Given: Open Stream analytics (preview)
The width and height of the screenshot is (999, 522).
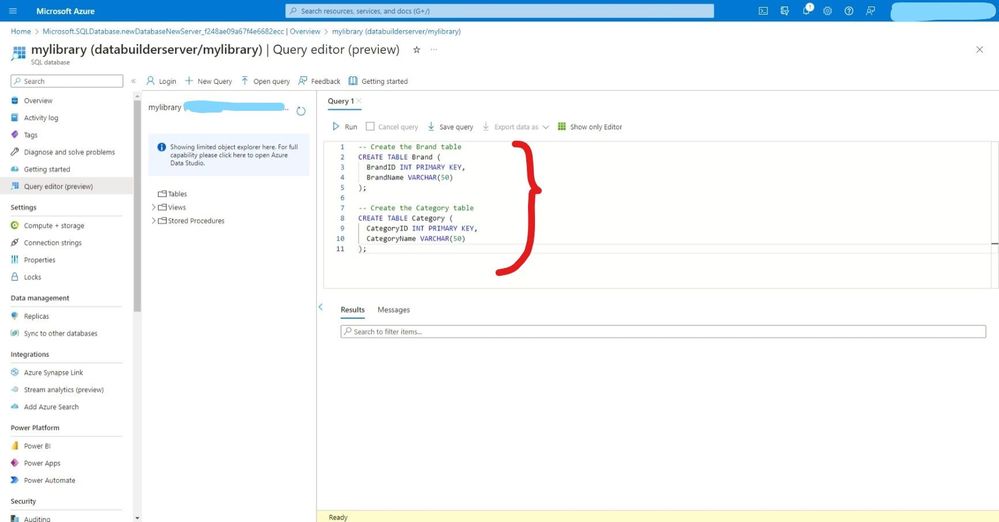Looking at the screenshot, I should [x=64, y=390].
